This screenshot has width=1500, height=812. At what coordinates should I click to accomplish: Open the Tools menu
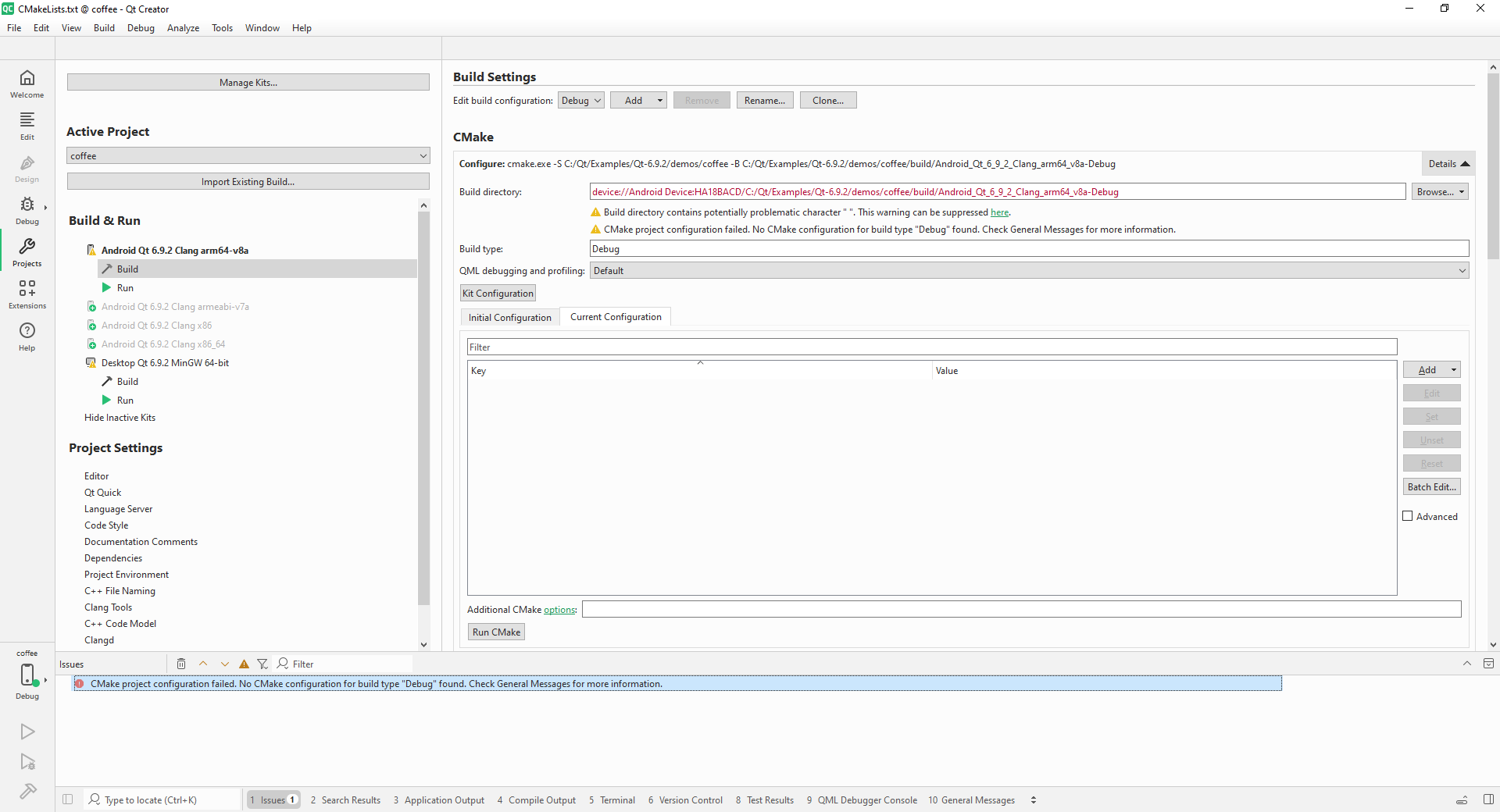coord(222,28)
